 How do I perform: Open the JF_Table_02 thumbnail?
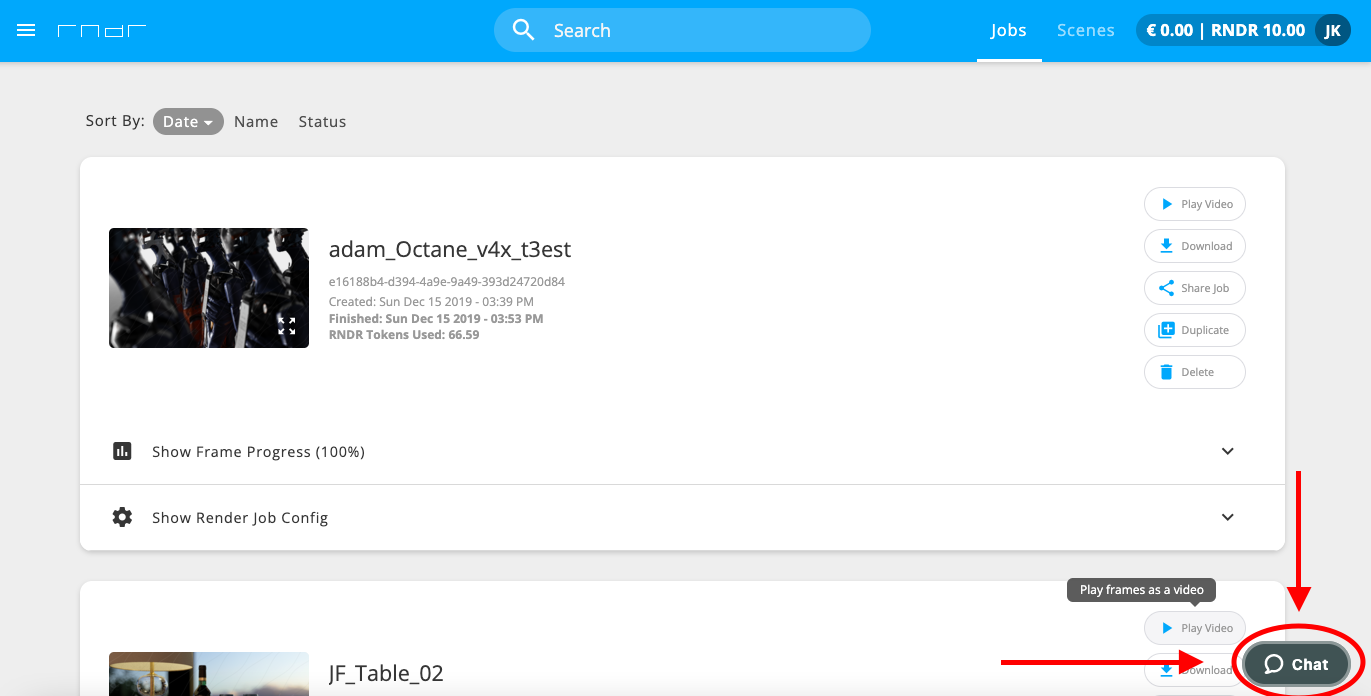tap(209, 674)
